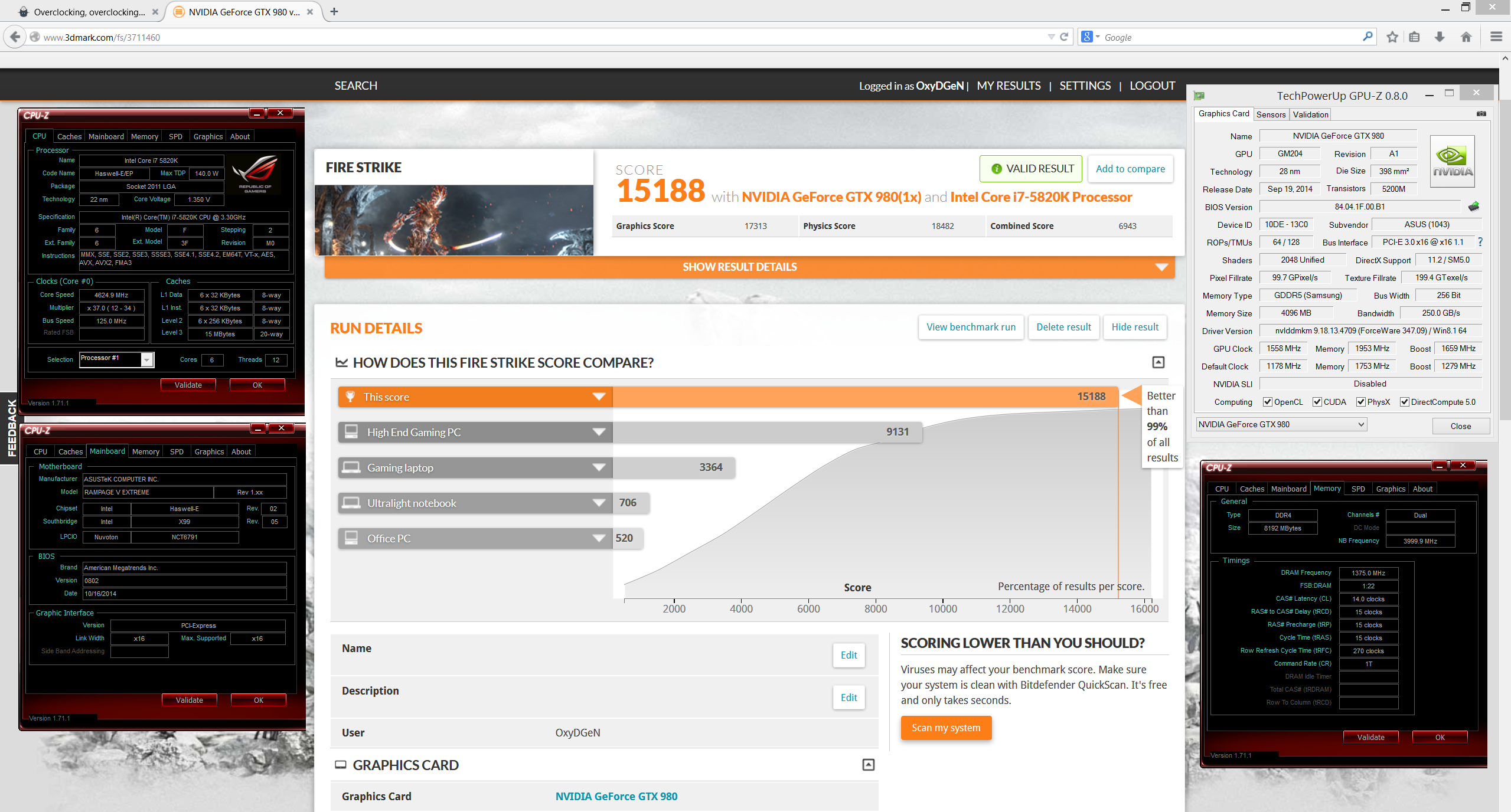This screenshot has width=1511, height=812.
Task: Click Add to compare button
Action: point(1130,169)
